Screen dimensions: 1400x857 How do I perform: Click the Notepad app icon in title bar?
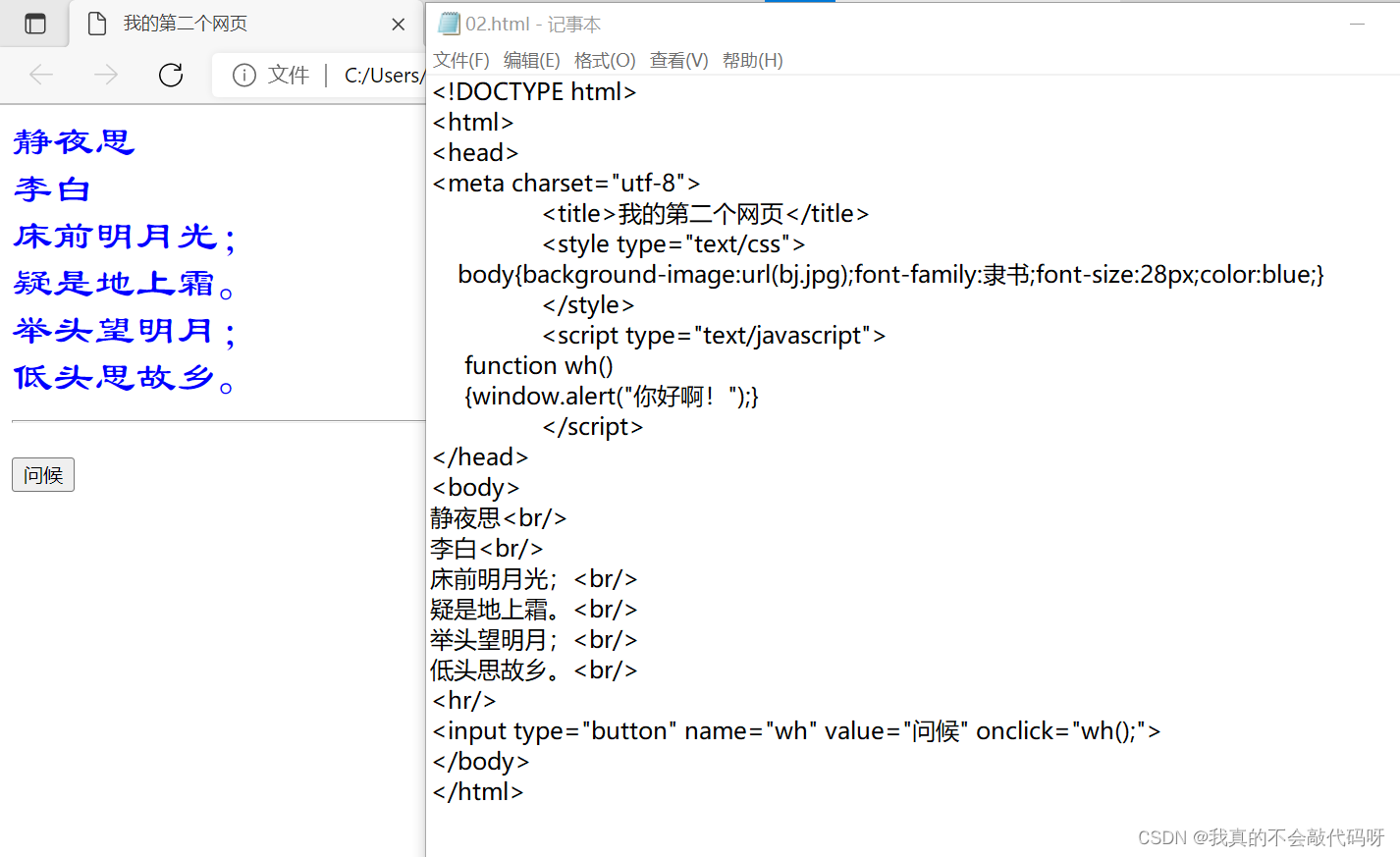[x=449, y=24]
